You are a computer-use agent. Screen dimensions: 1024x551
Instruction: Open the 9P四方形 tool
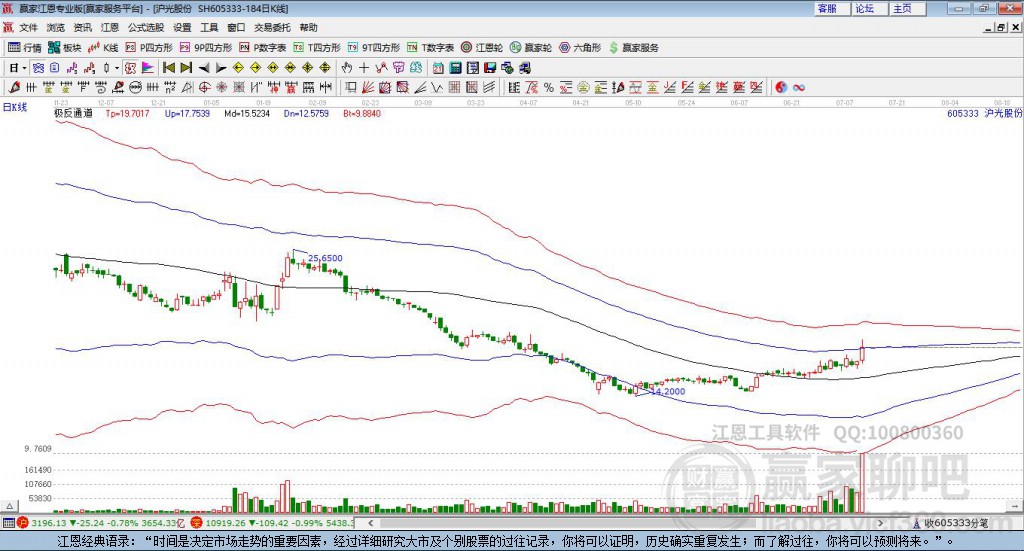206,48
